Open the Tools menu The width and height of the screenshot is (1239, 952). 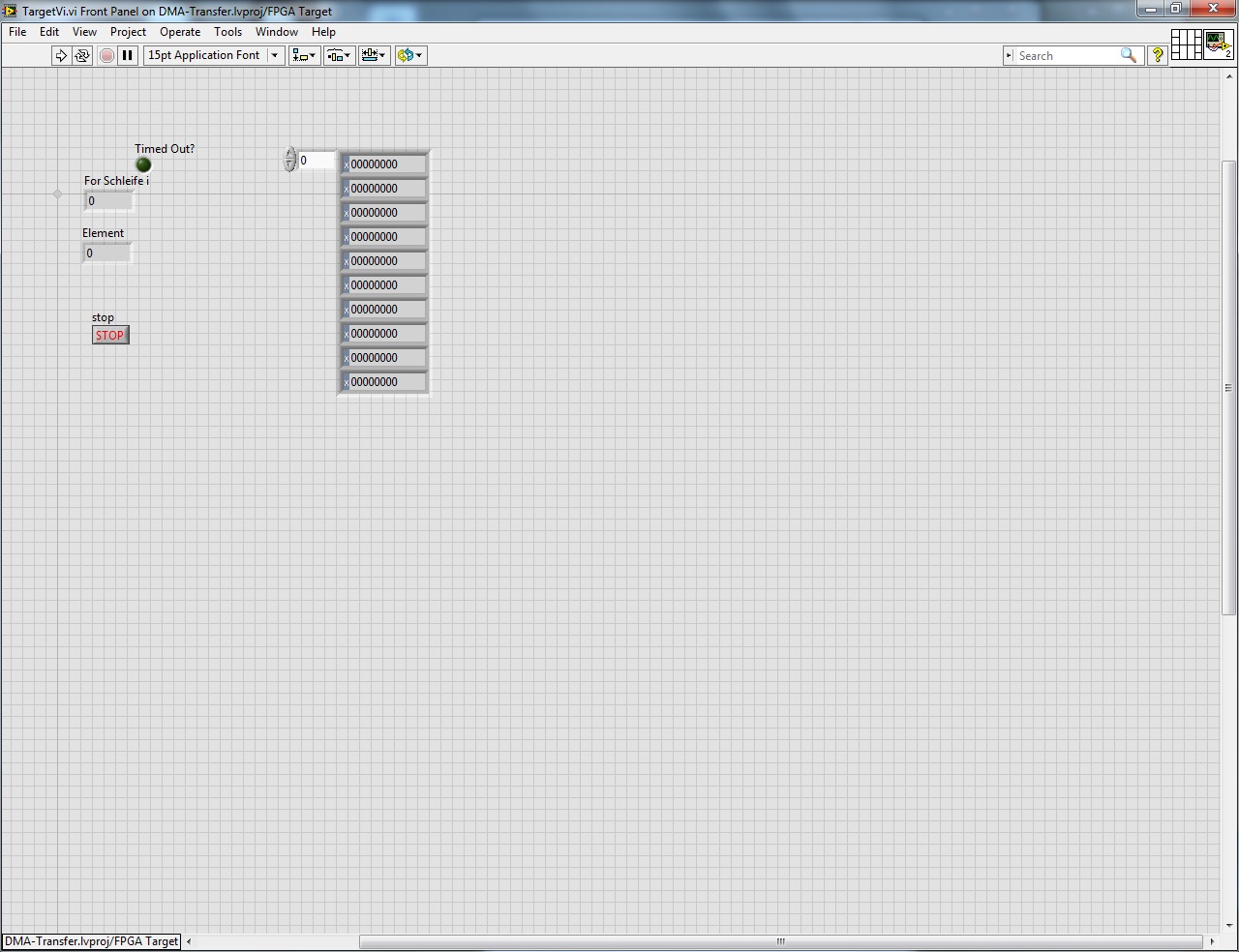tap(228, 32)
